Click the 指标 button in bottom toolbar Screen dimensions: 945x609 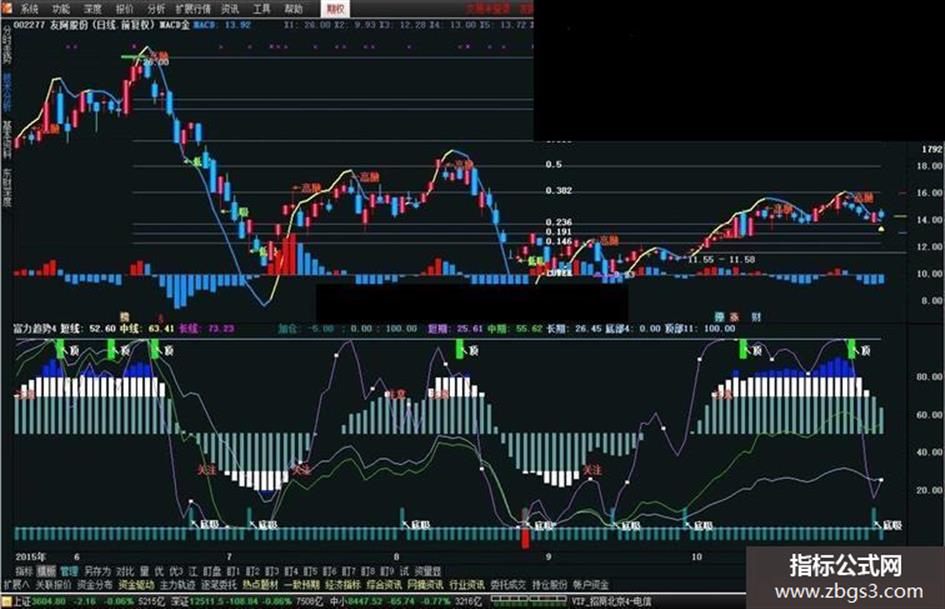(24, 571)
